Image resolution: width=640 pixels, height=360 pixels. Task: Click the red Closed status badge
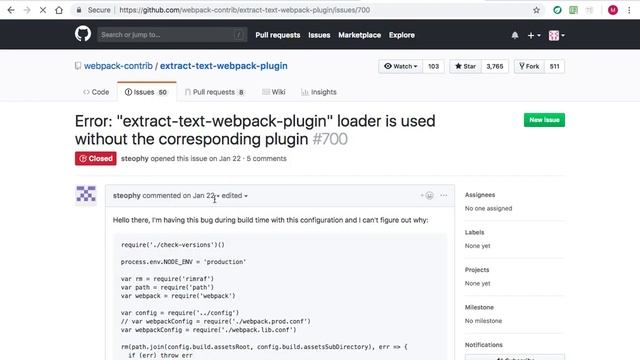pyautogui.click(x=96, y=158)
